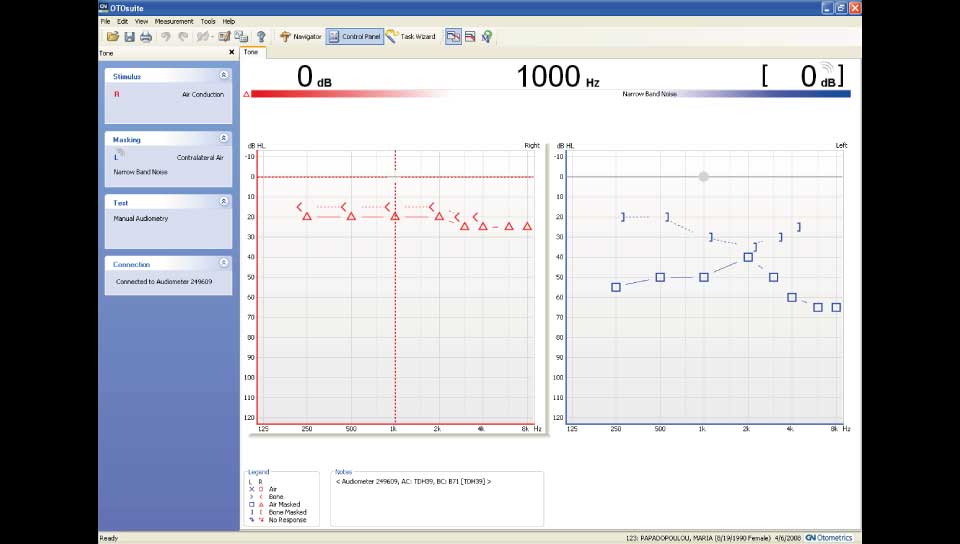Click the blue Narrow Band Noise level bar
This screenshot has width=960, height=544.
click(x=762, y=94)
